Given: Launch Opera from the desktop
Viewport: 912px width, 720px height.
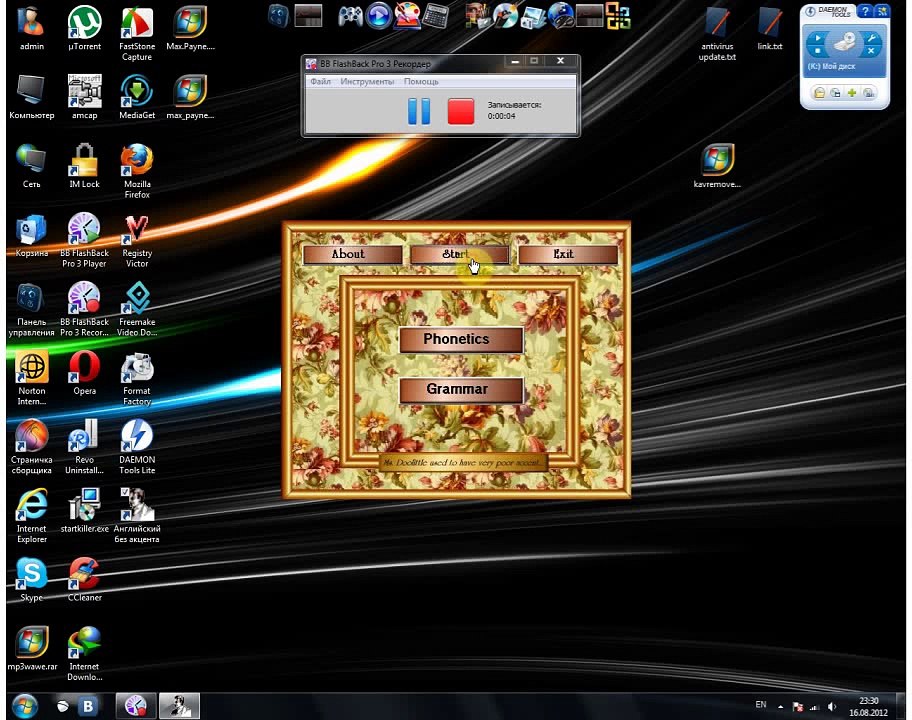Looking at the screenshot, I should (x=84, y=372).
